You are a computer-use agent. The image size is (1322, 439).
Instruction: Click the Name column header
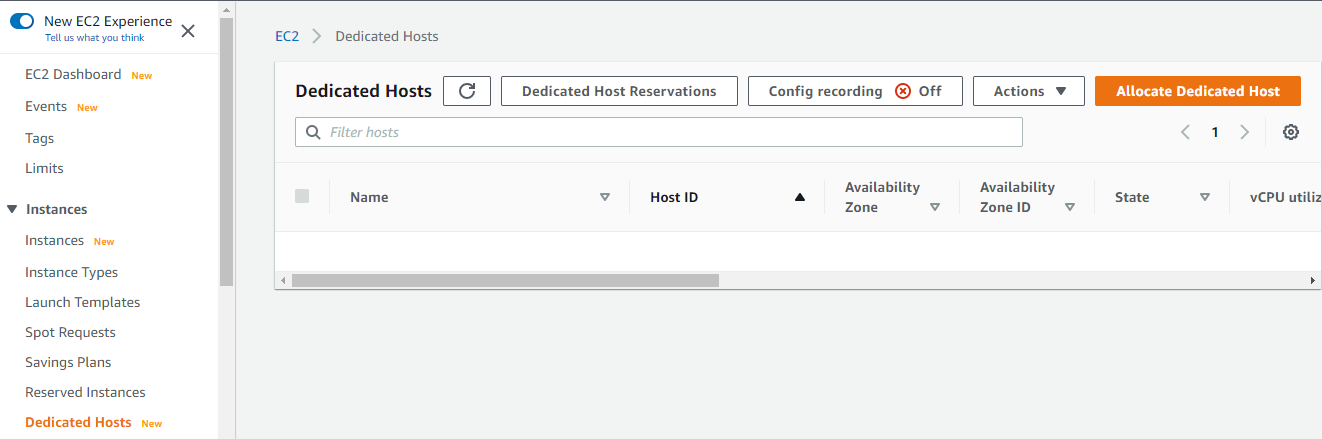click(x=369, y=197)
